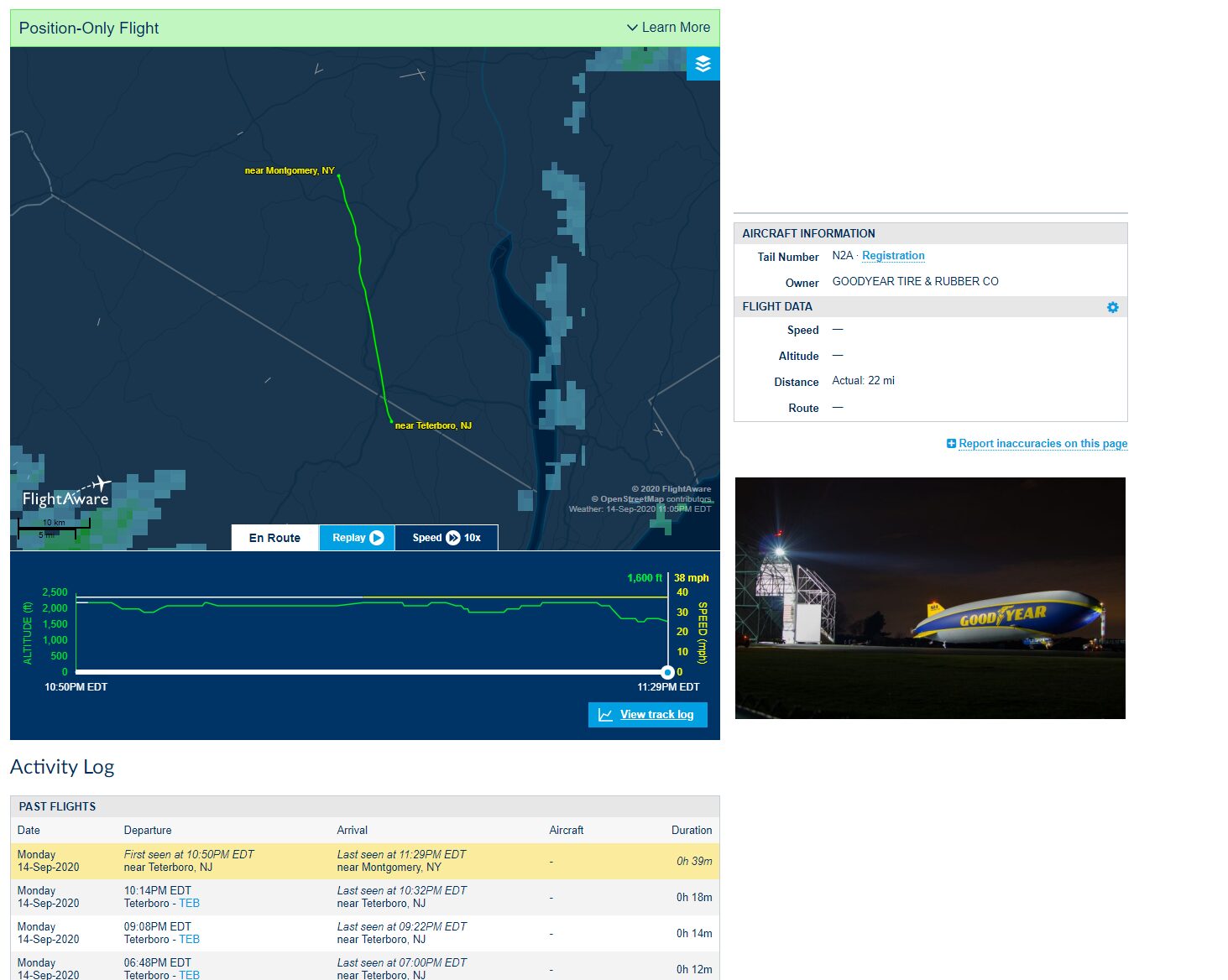Click the Departure column header
This screenshot has width=1228, height=980.
coord(148,831)
